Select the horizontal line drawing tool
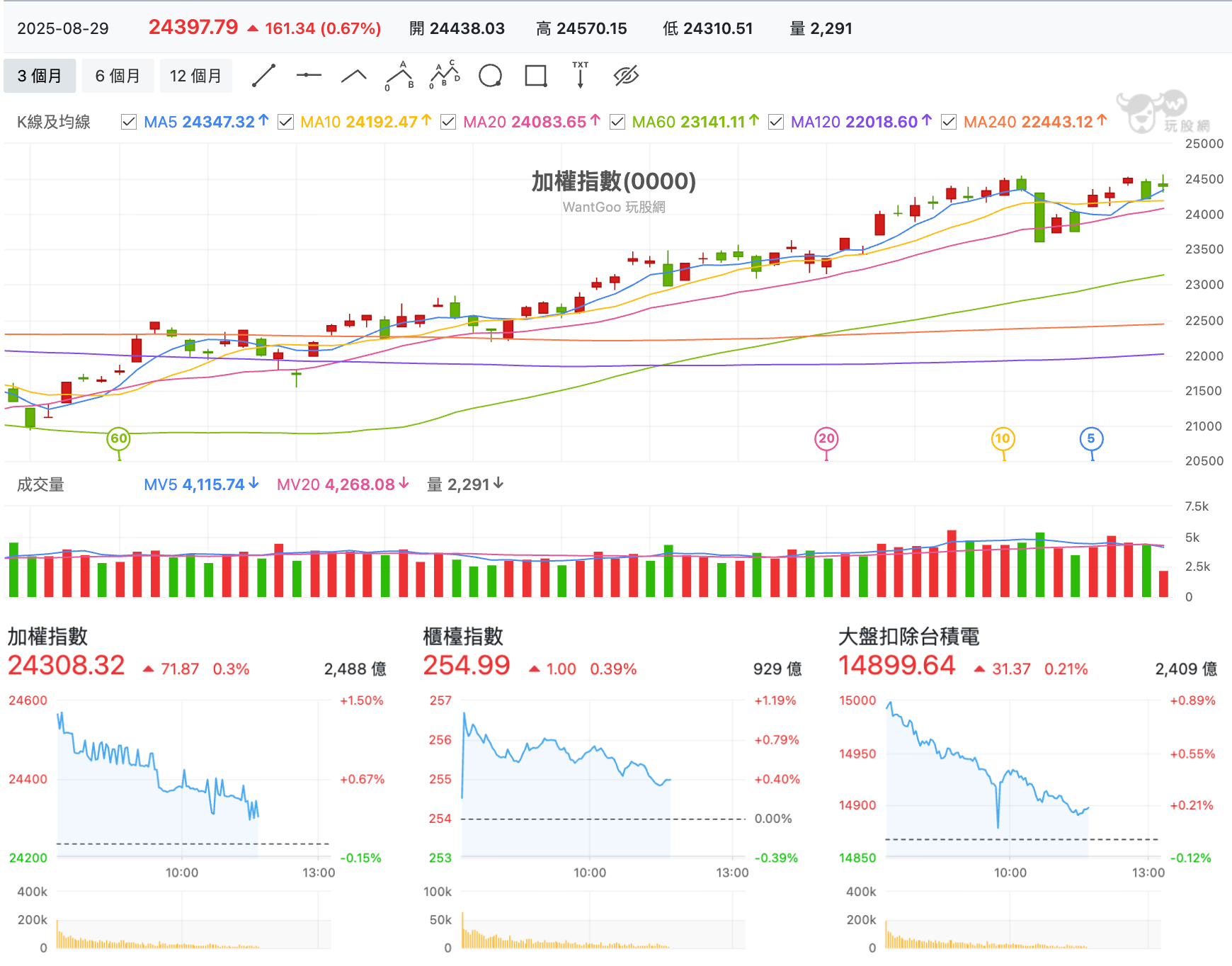This screenshot has width=1232, height=966. (309, 76)
